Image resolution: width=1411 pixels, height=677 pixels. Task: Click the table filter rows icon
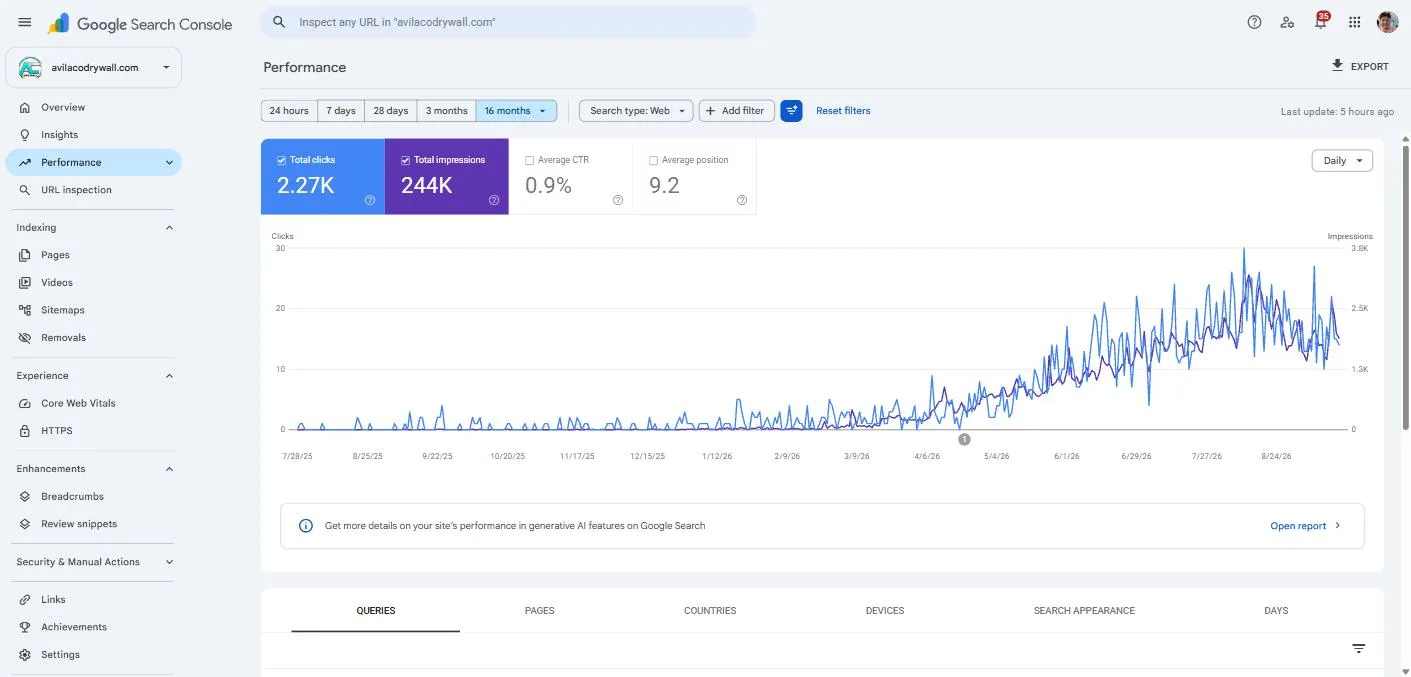[x=1358, y=649]
